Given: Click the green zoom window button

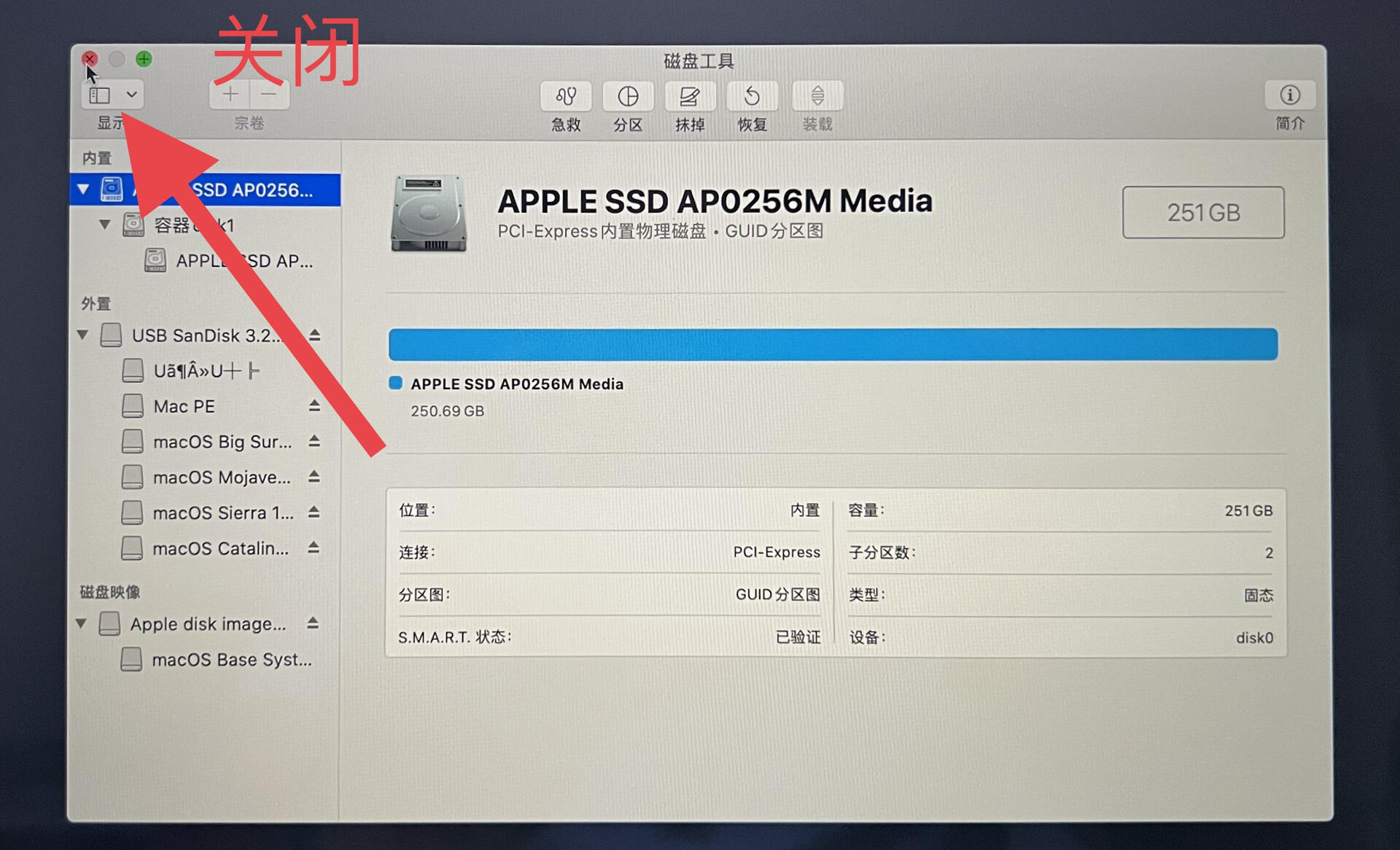Looking at the screenshot, I should 144,59.
